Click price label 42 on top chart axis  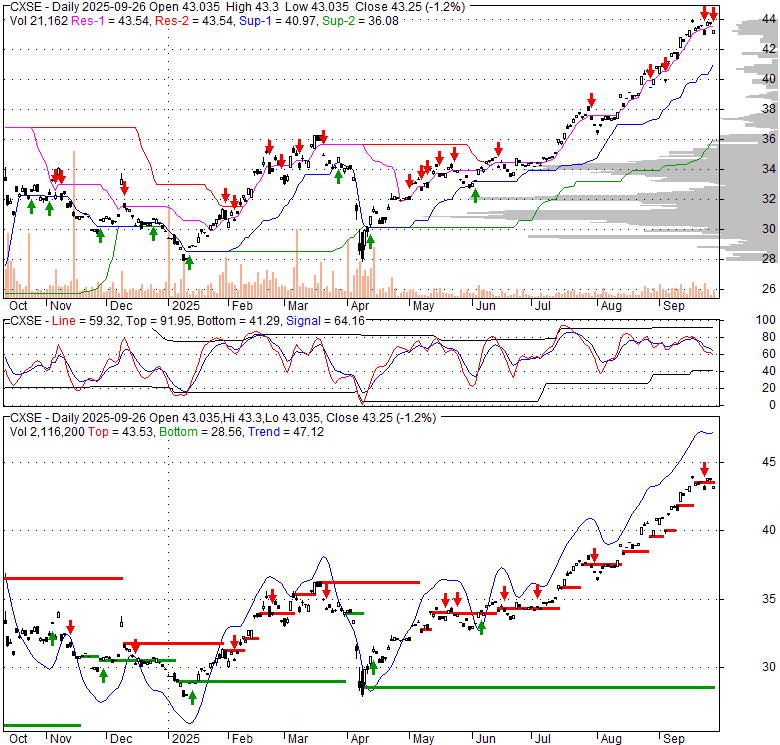click(x=769, y=49)
